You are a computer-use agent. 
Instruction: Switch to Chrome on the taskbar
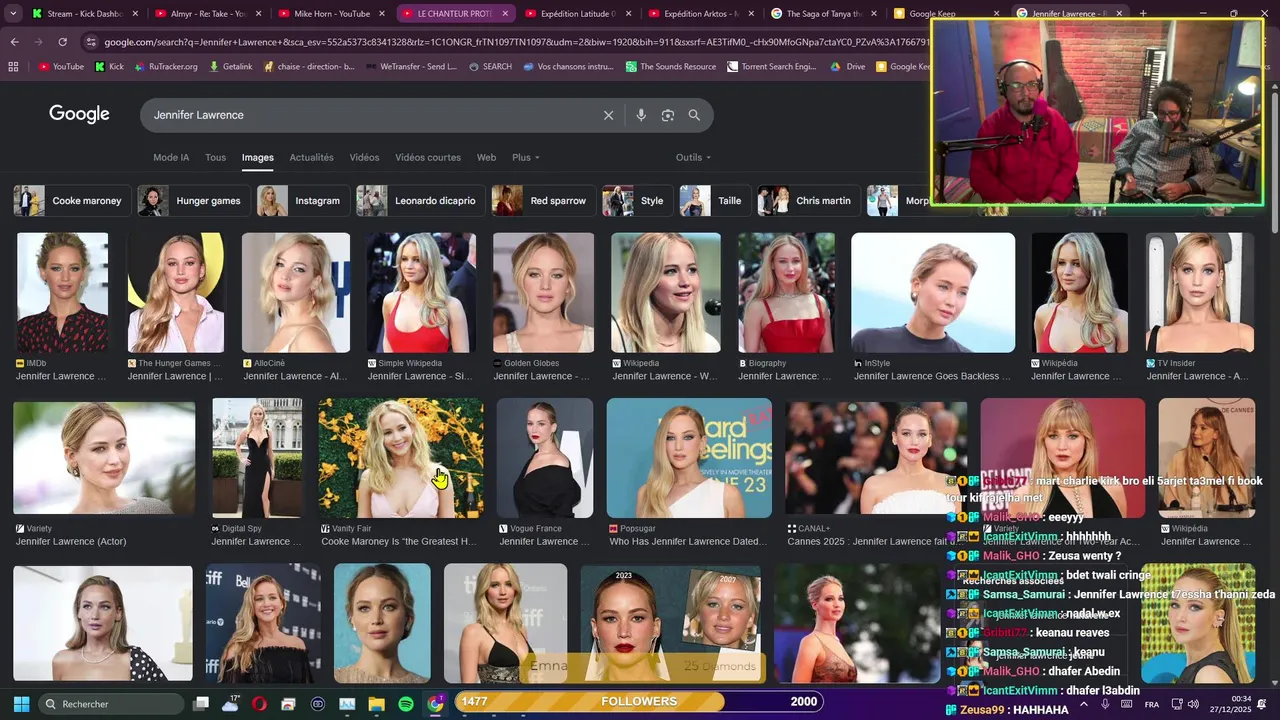[436, 704]
